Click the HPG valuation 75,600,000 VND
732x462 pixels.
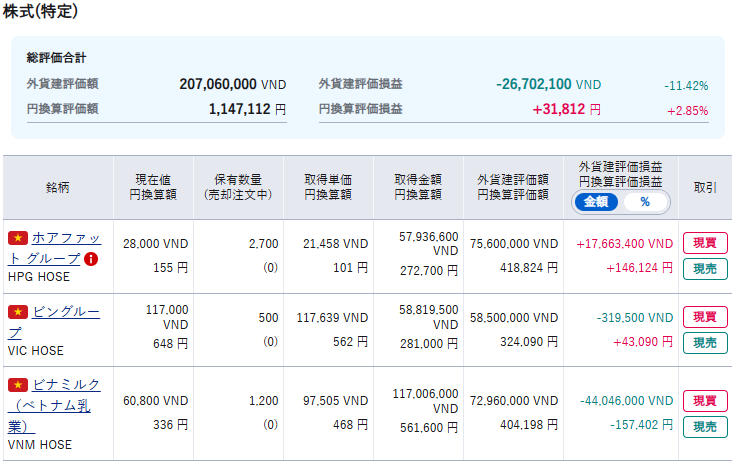(x=514, y=244)
